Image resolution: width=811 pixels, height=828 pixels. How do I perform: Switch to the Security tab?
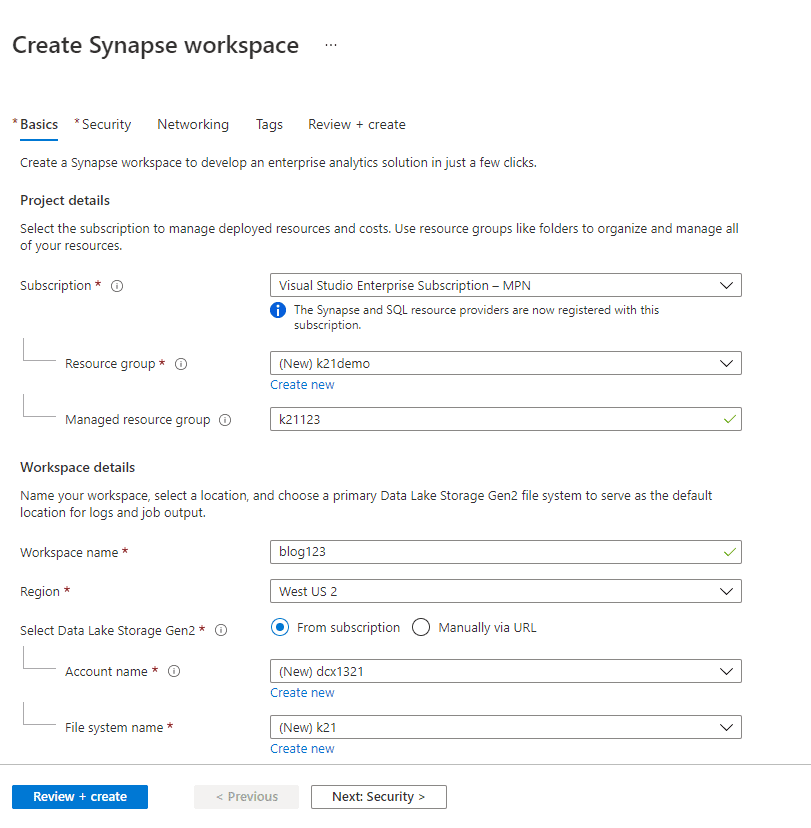coord(106,125)
